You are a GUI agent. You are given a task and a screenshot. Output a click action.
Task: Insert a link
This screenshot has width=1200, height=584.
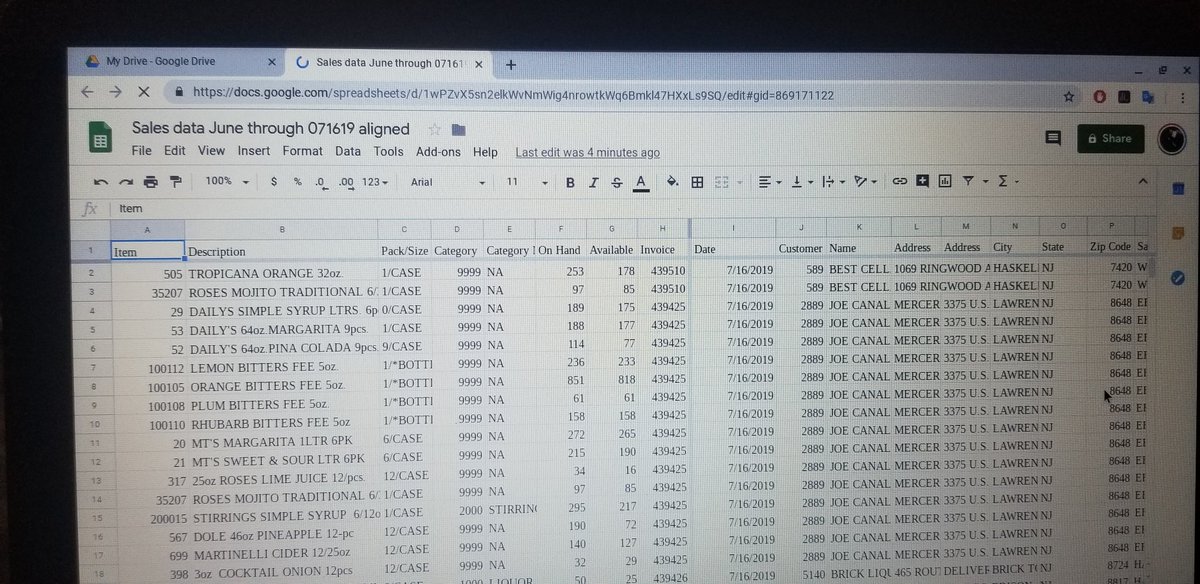[899, 181]
